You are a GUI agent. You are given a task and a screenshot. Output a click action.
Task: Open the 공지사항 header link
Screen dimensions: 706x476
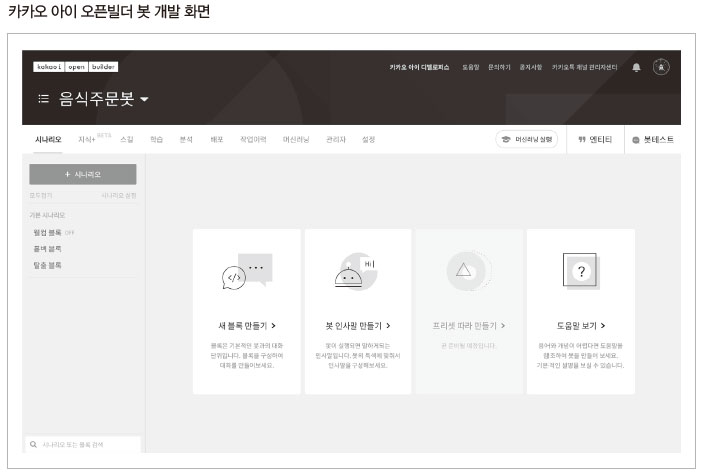531,67
